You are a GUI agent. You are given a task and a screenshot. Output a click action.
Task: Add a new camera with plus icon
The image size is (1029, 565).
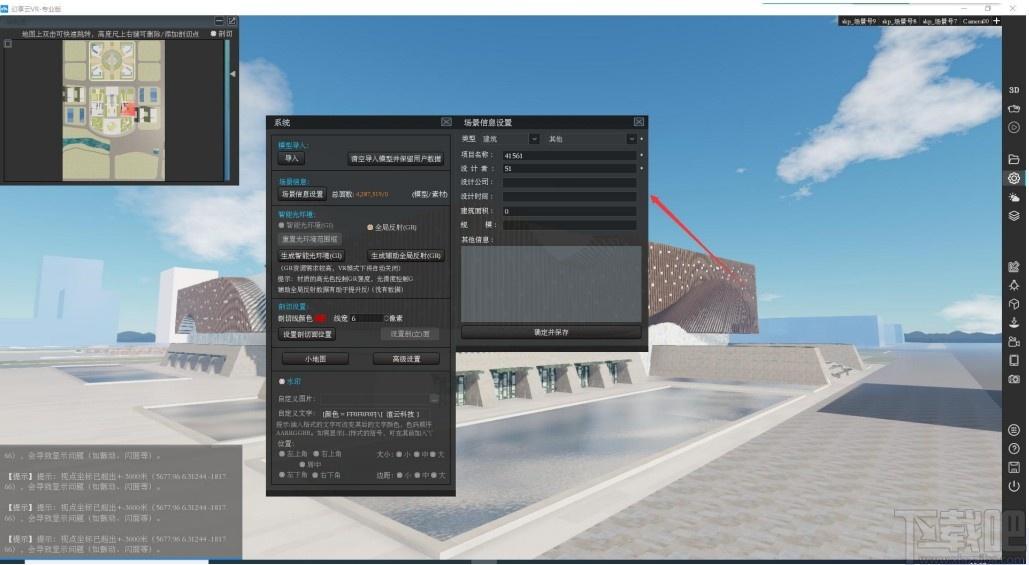996,21
